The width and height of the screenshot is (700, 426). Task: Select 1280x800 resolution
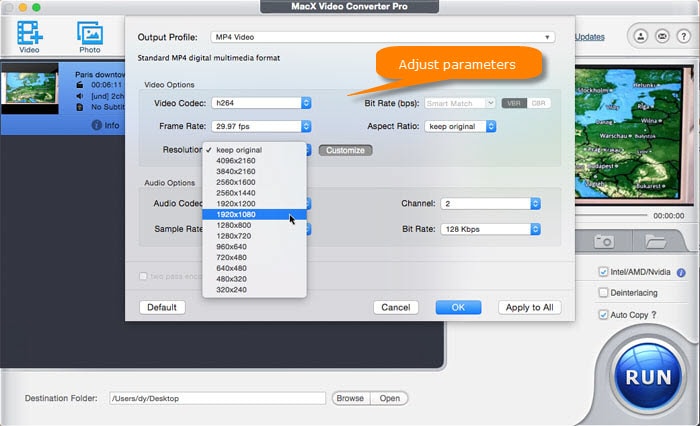pyautogui.click(x=254, y=225)
